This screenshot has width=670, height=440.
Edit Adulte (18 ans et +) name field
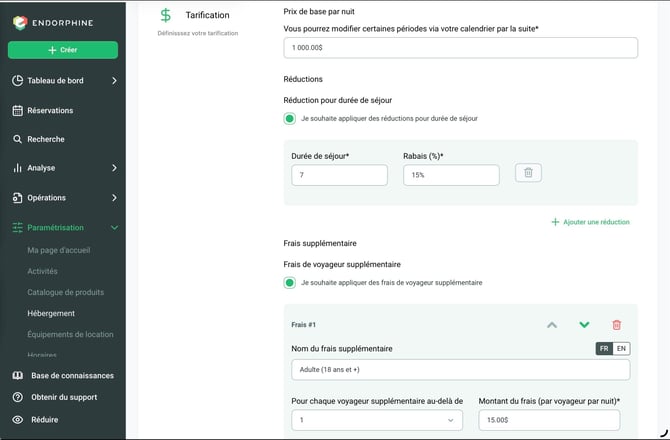click(x=461, y=370)
